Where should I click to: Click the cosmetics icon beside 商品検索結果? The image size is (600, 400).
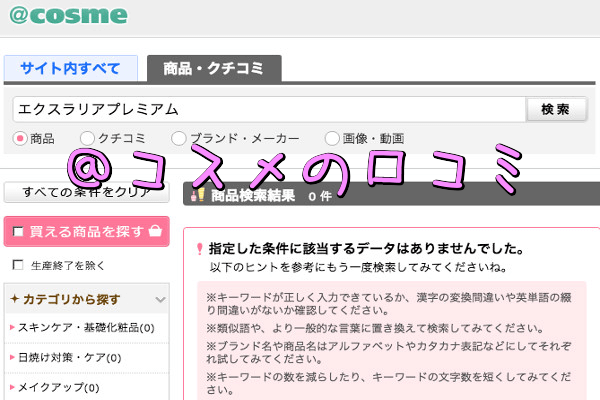tap(198, 195)
